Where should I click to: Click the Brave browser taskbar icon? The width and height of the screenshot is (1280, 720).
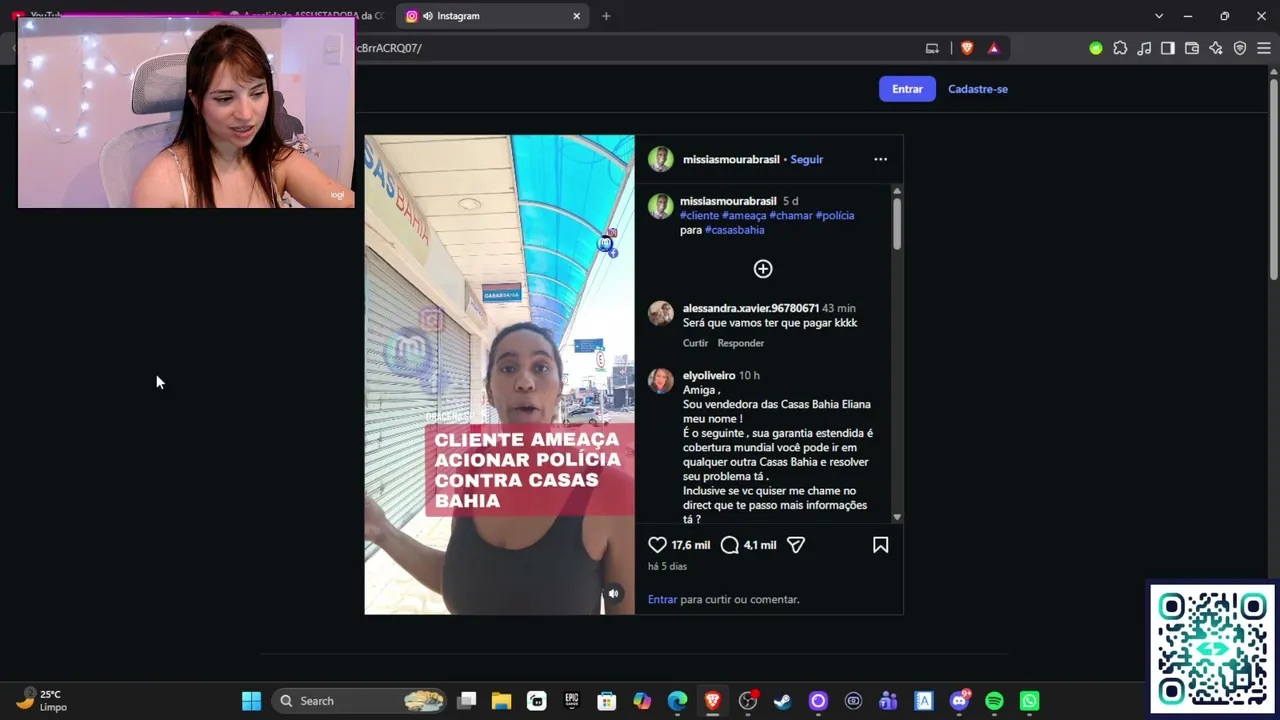pyautogui.click(x=712, y=701)
